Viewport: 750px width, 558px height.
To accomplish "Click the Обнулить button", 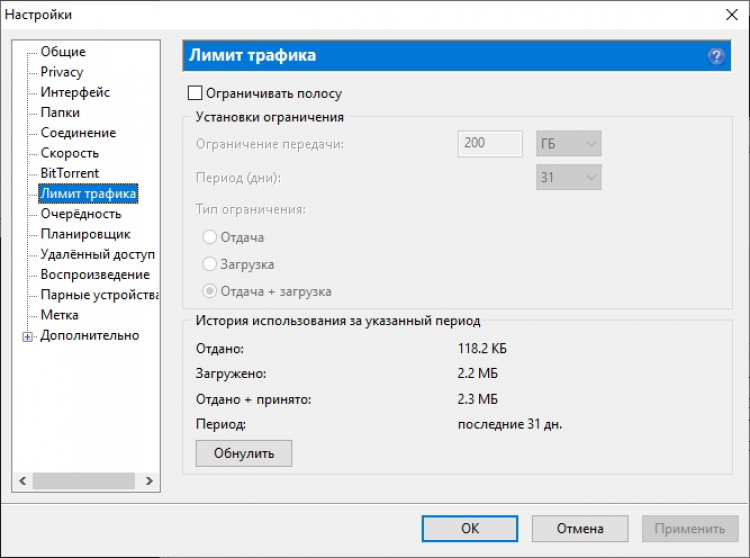I will pyautogui.click(x=243, y=453).
